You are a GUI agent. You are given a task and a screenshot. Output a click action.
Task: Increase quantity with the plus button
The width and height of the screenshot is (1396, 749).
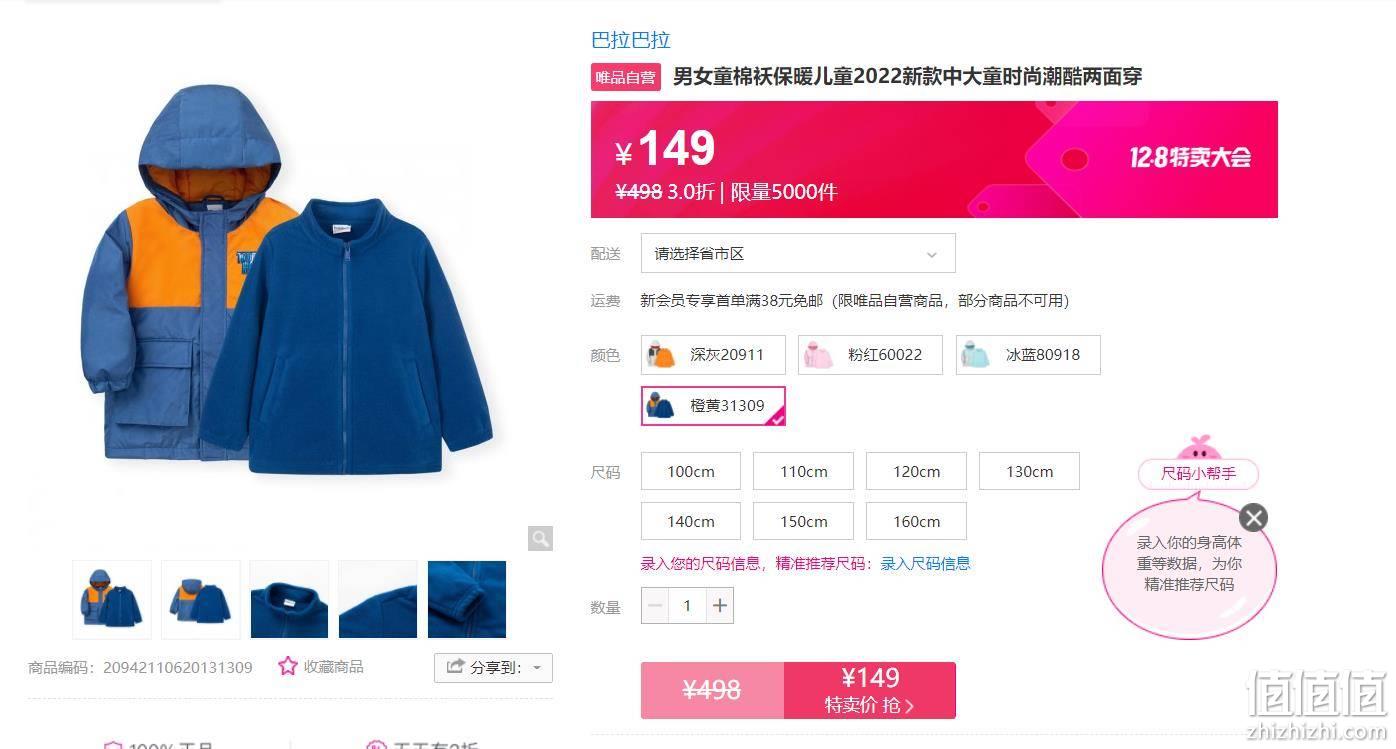coord(719,605)
